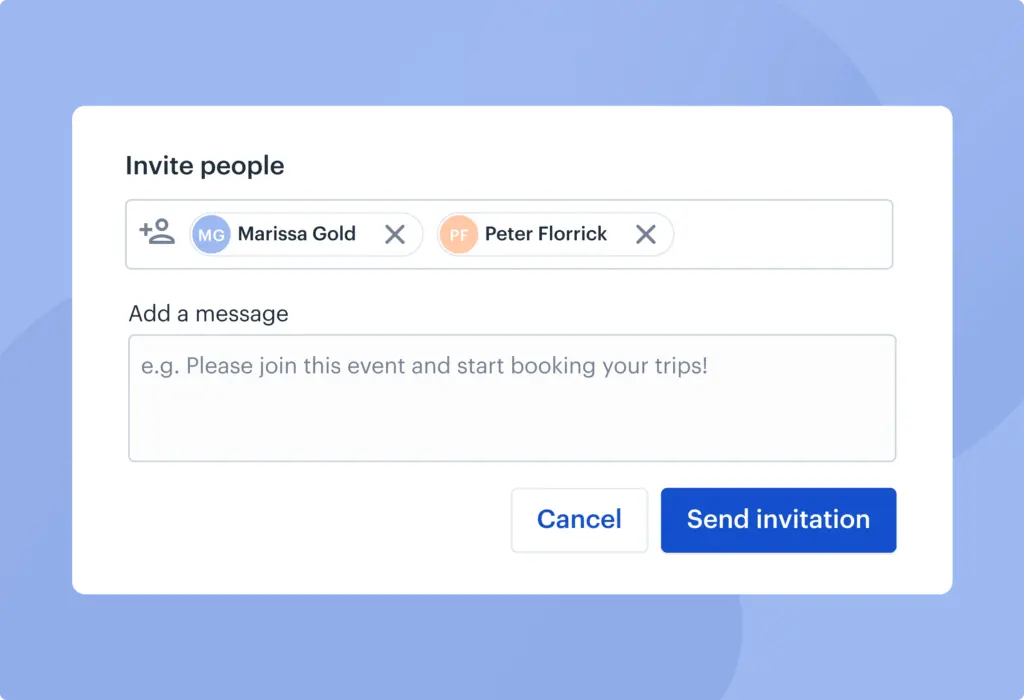Click the word "invitation" on blue button
1024x700 pixels.
coord(813,520)
